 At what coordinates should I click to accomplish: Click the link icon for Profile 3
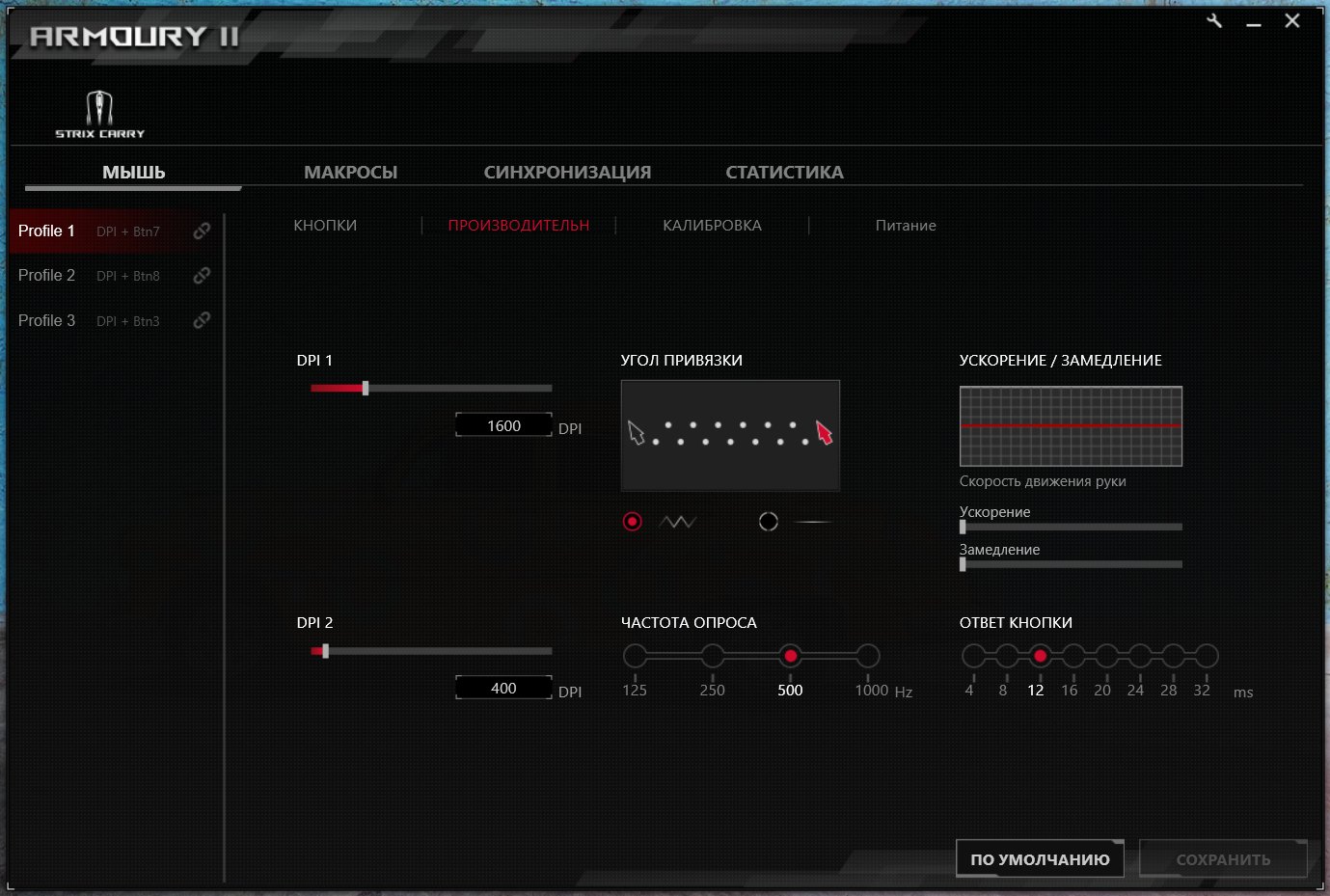[x=202, y=320]
